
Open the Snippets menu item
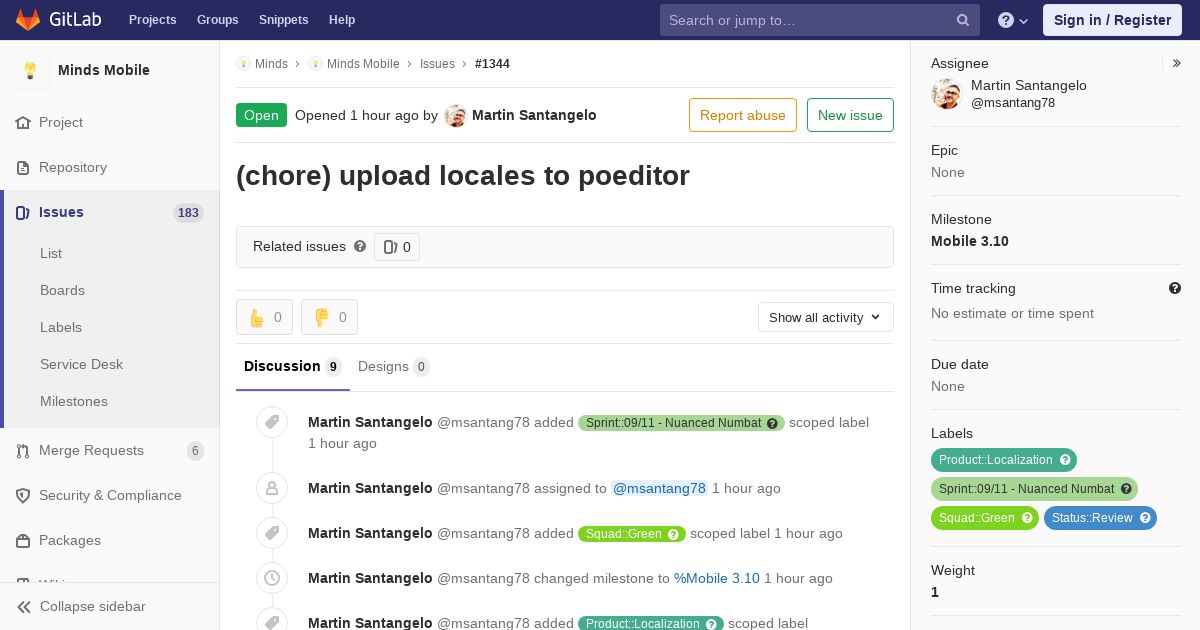tap(283, 20)
